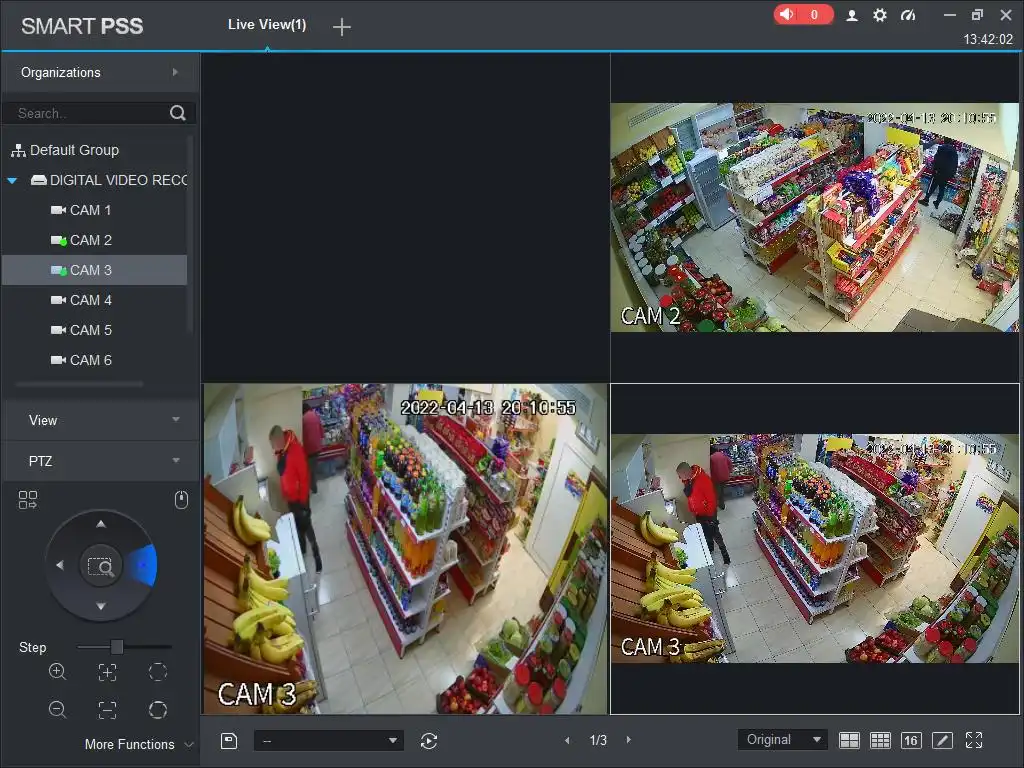Open the settings gear icon
Screen dimensions: 1024x768
(x=880, y=15)
